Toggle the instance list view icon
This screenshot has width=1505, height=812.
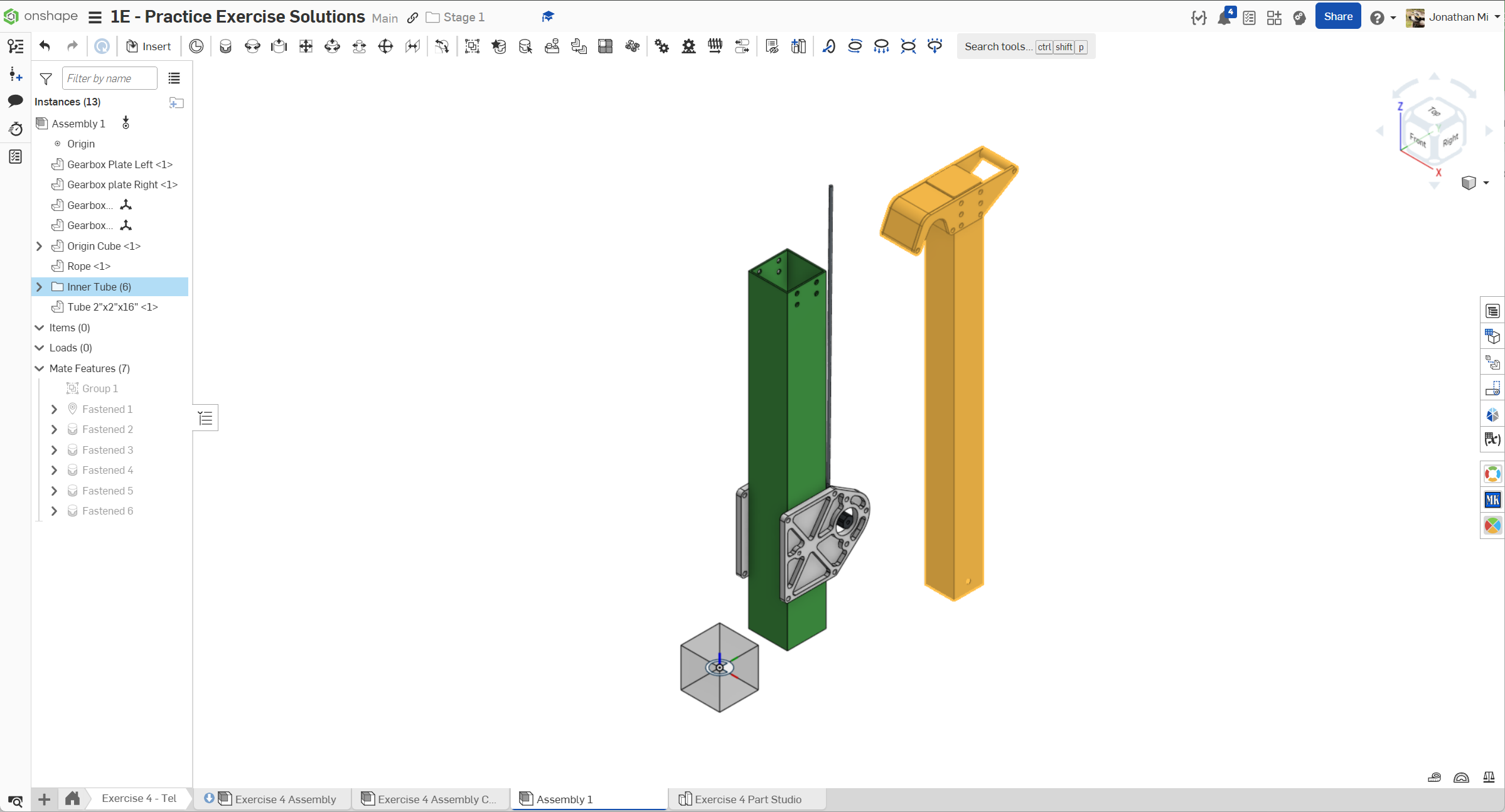174,78
